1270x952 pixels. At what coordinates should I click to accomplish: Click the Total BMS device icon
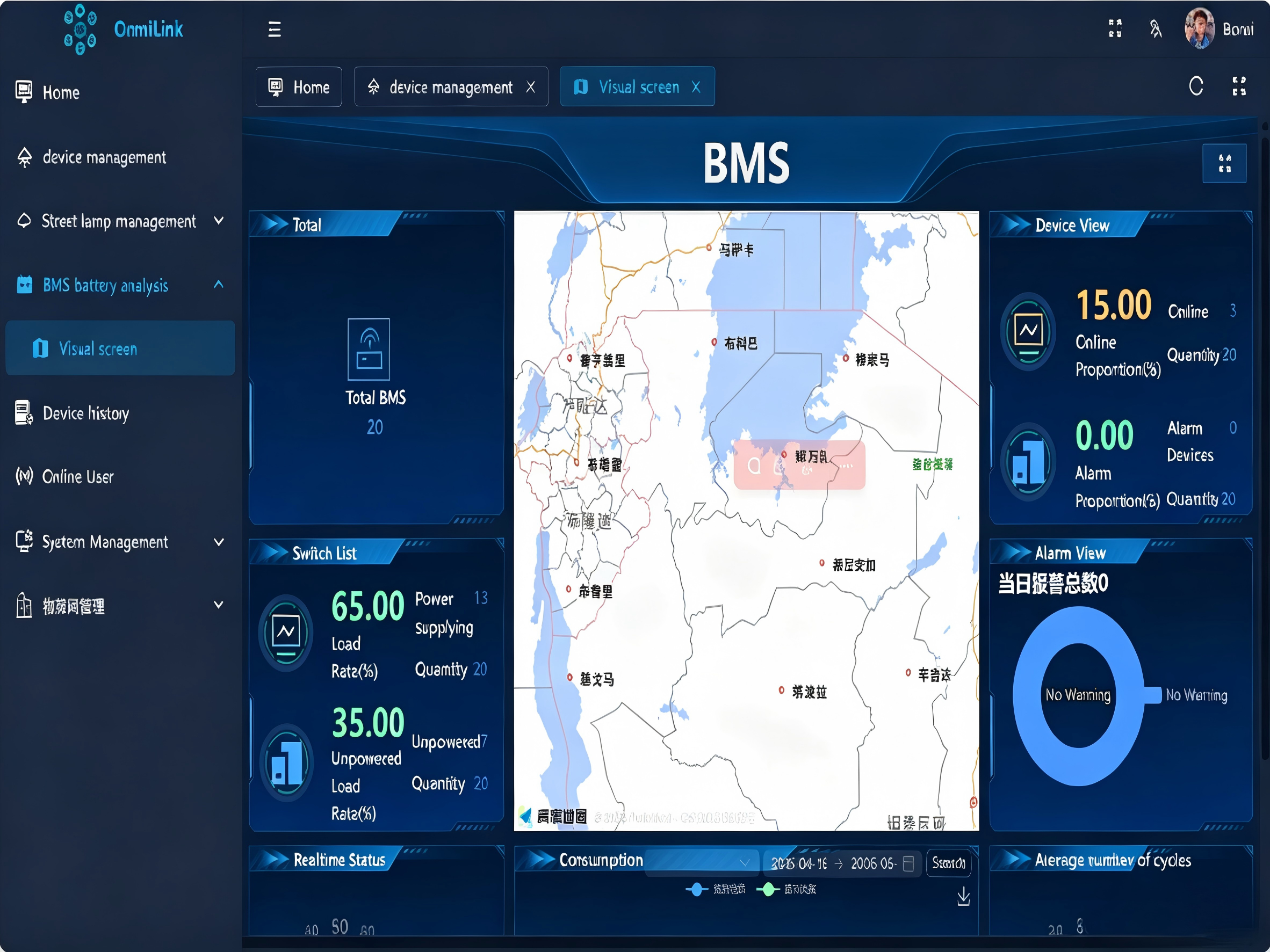pyautogui.click(x=369, y=349)
